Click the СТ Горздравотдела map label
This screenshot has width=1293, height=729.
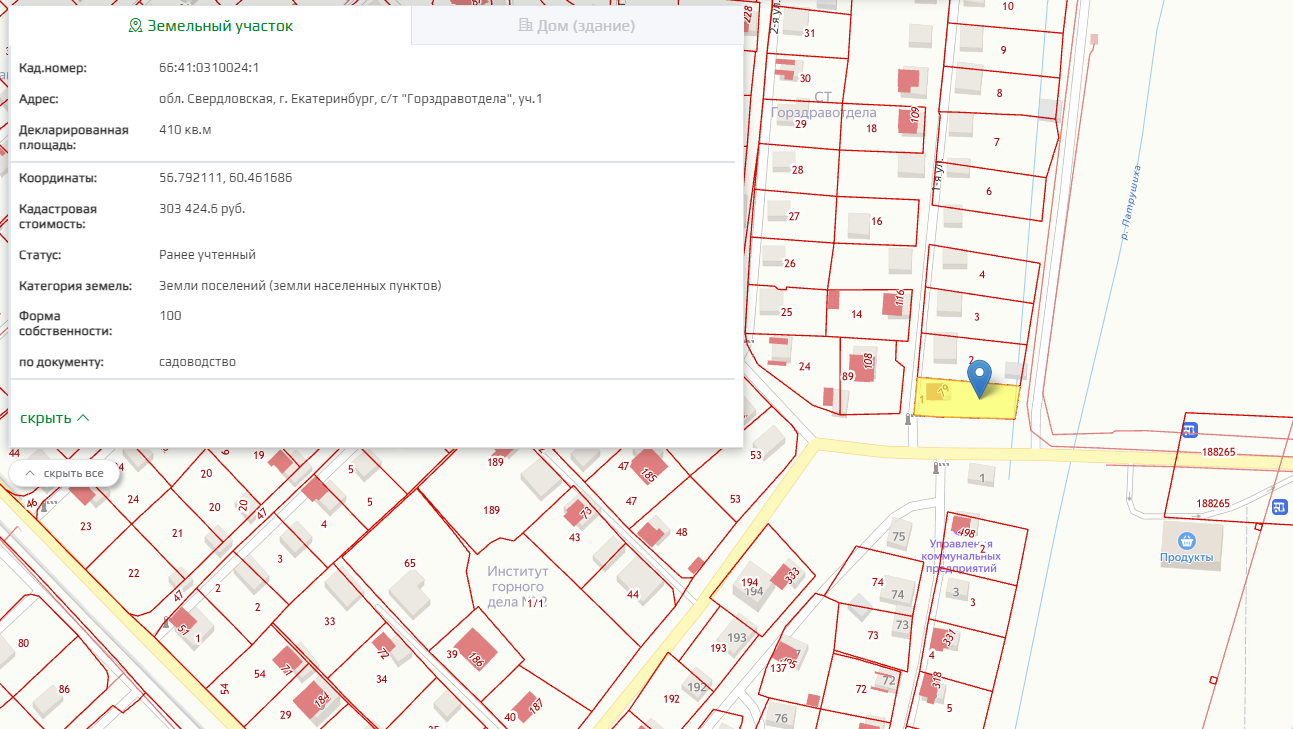tap(823, 105)
